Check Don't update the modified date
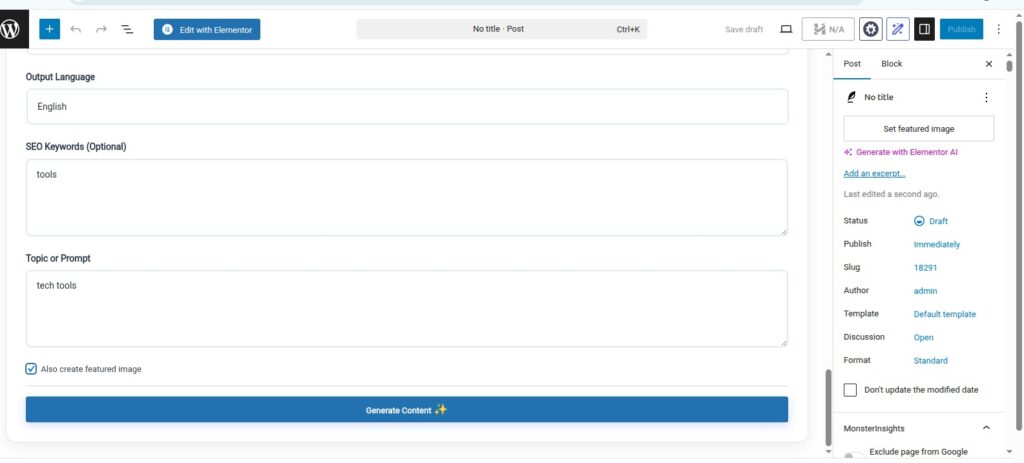 click(851, 389)
